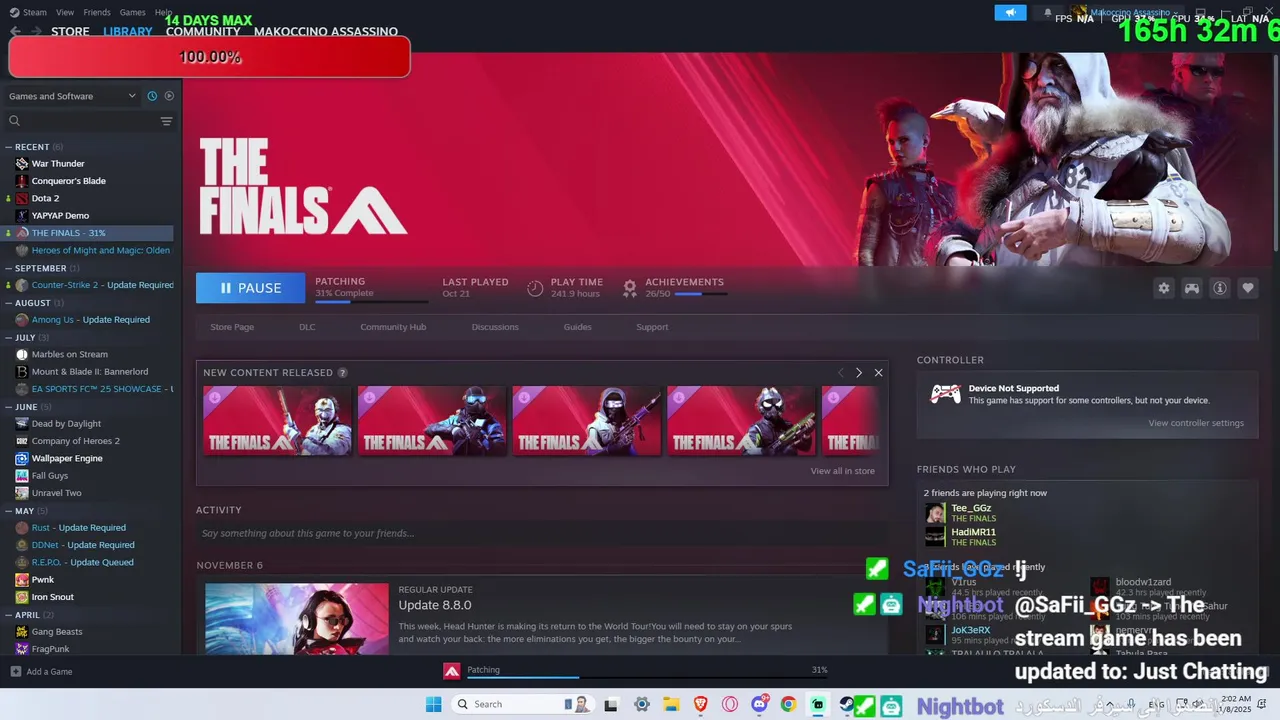Open controller layout icon beside gear

pos(1192,288)
